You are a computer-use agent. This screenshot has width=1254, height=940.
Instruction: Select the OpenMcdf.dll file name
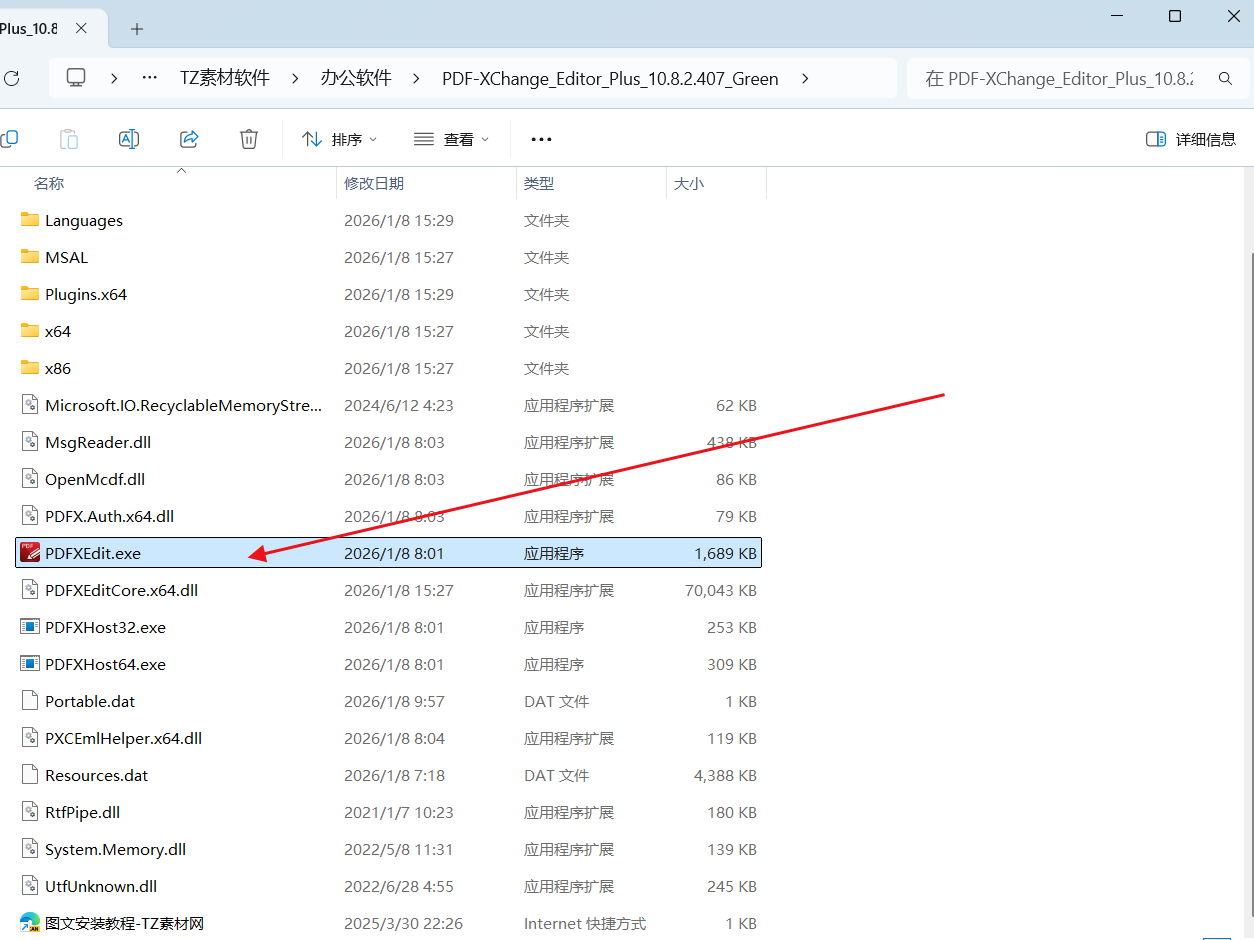pyautogui.click(x=95, y=479)
